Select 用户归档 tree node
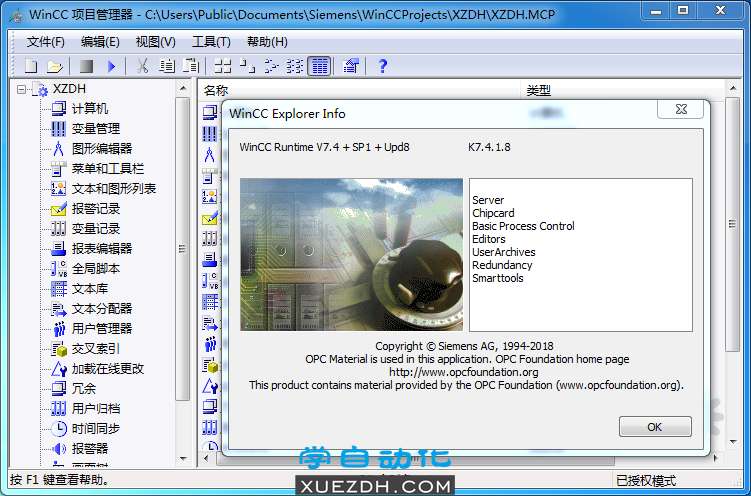 coord(96,408)
